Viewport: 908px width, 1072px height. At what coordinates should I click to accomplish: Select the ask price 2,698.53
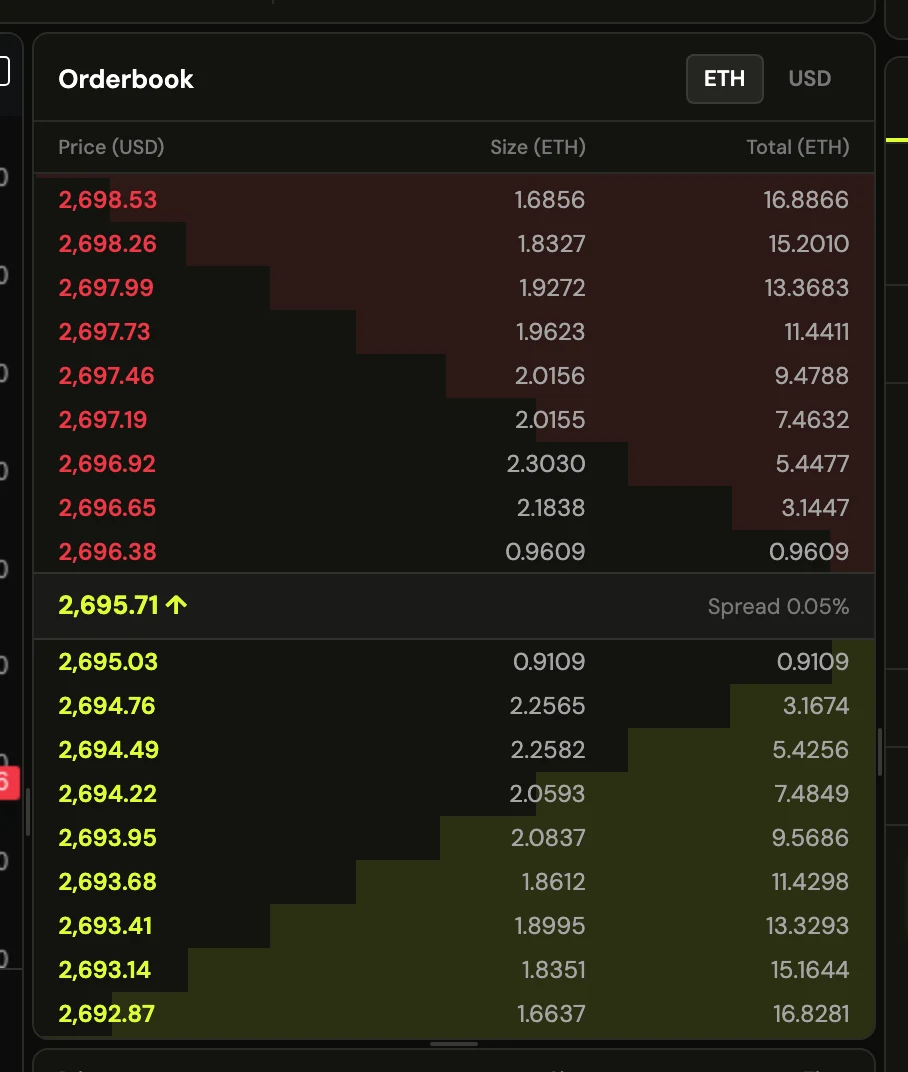click(108, 200)
